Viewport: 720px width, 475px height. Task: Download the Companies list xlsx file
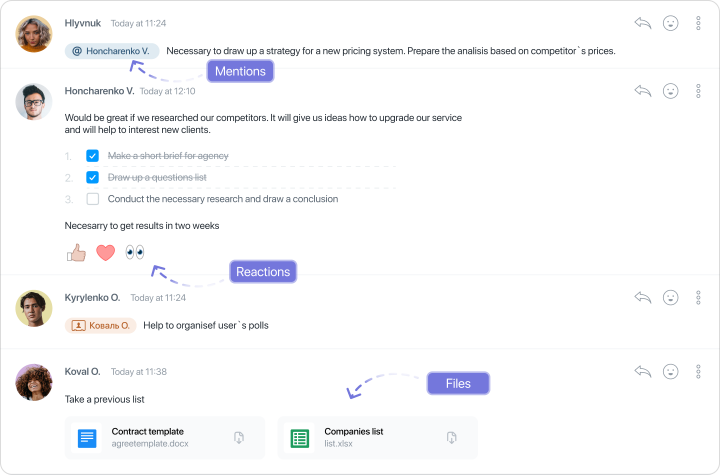451,437
